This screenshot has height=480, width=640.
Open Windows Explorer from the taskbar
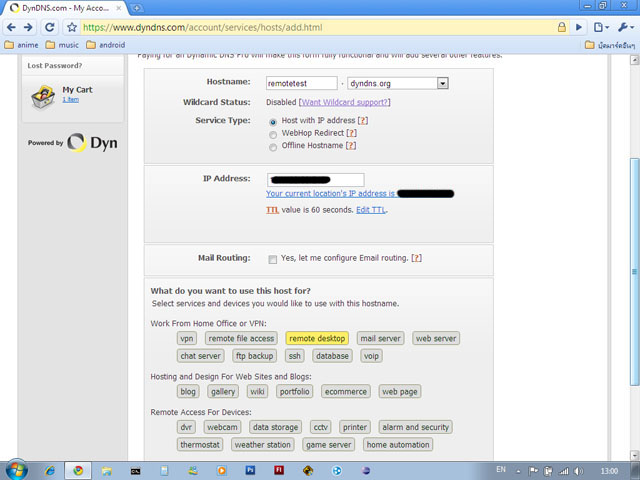[107, 471]
